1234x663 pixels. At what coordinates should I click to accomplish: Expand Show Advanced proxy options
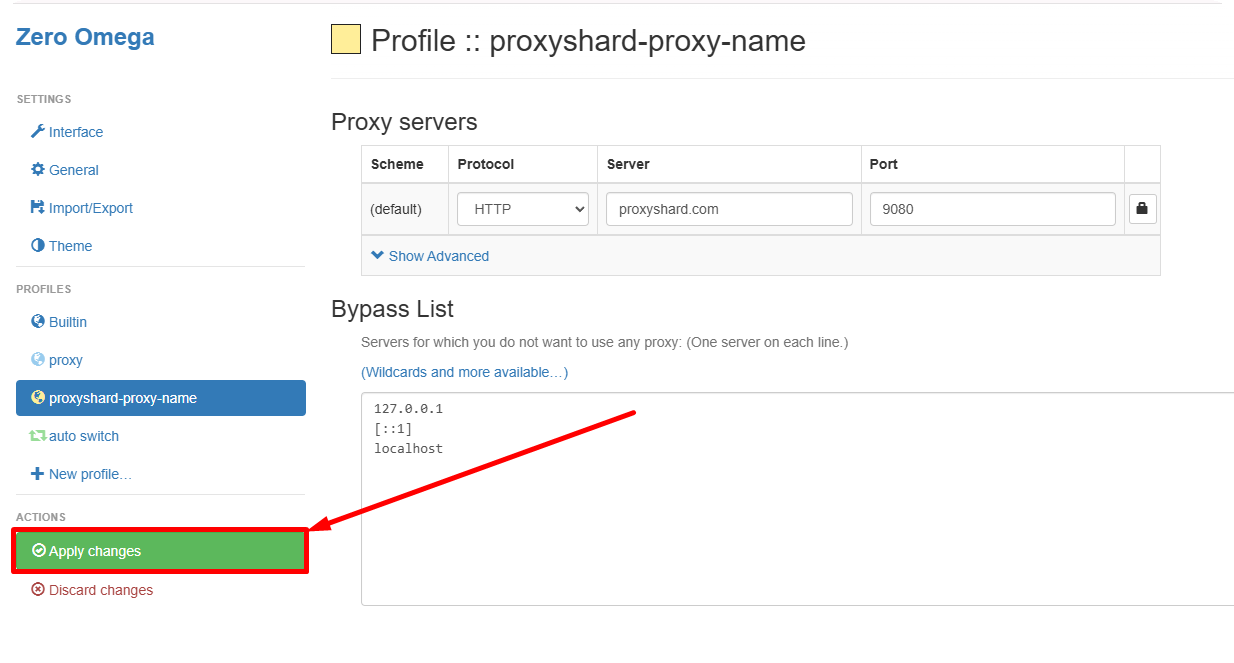[x=430, y=256]
